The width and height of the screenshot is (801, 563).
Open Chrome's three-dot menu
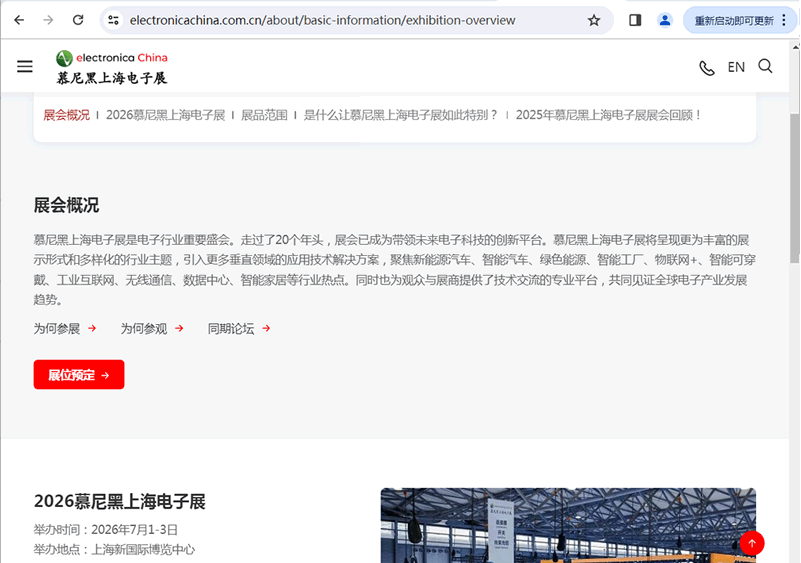pos(784,20)
